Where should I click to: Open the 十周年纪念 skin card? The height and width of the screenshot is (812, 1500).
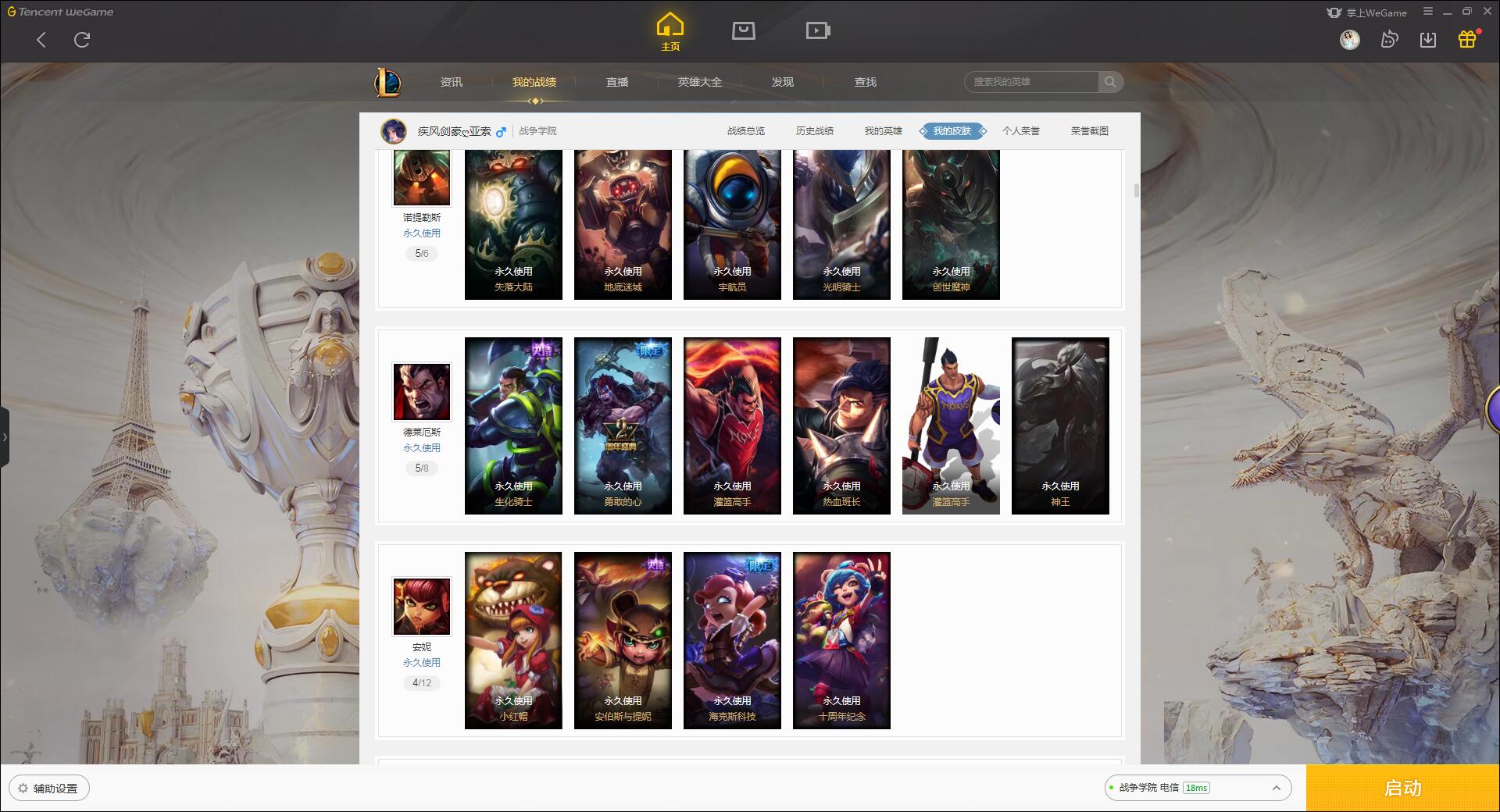pyautogui.click(x=841, y=640)
